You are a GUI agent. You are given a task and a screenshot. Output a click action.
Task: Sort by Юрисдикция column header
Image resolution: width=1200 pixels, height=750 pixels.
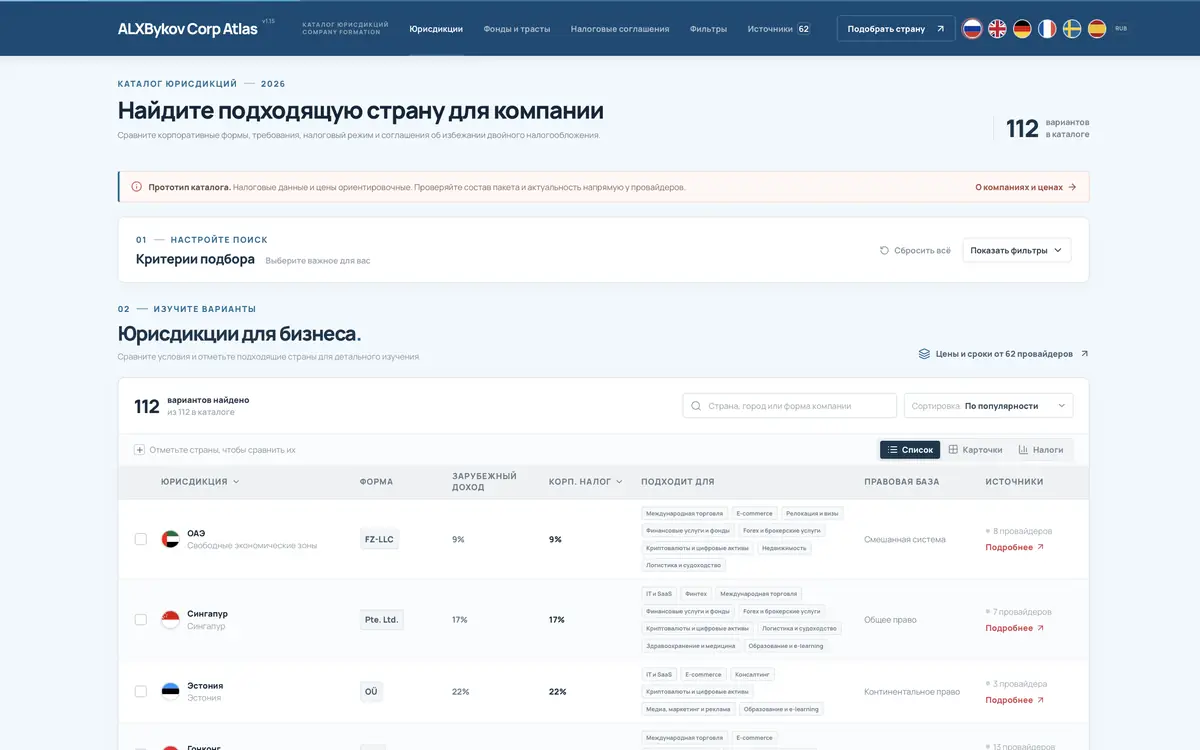tap(200, 482)
